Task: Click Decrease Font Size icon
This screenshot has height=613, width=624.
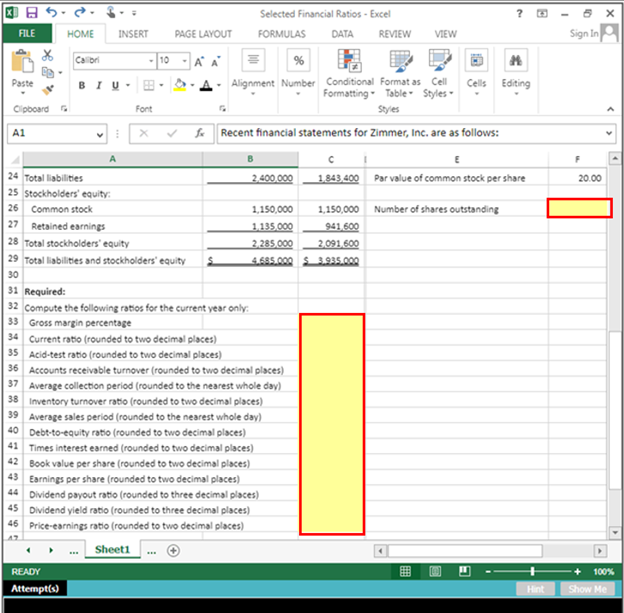Action: click(x=216, y=61)
